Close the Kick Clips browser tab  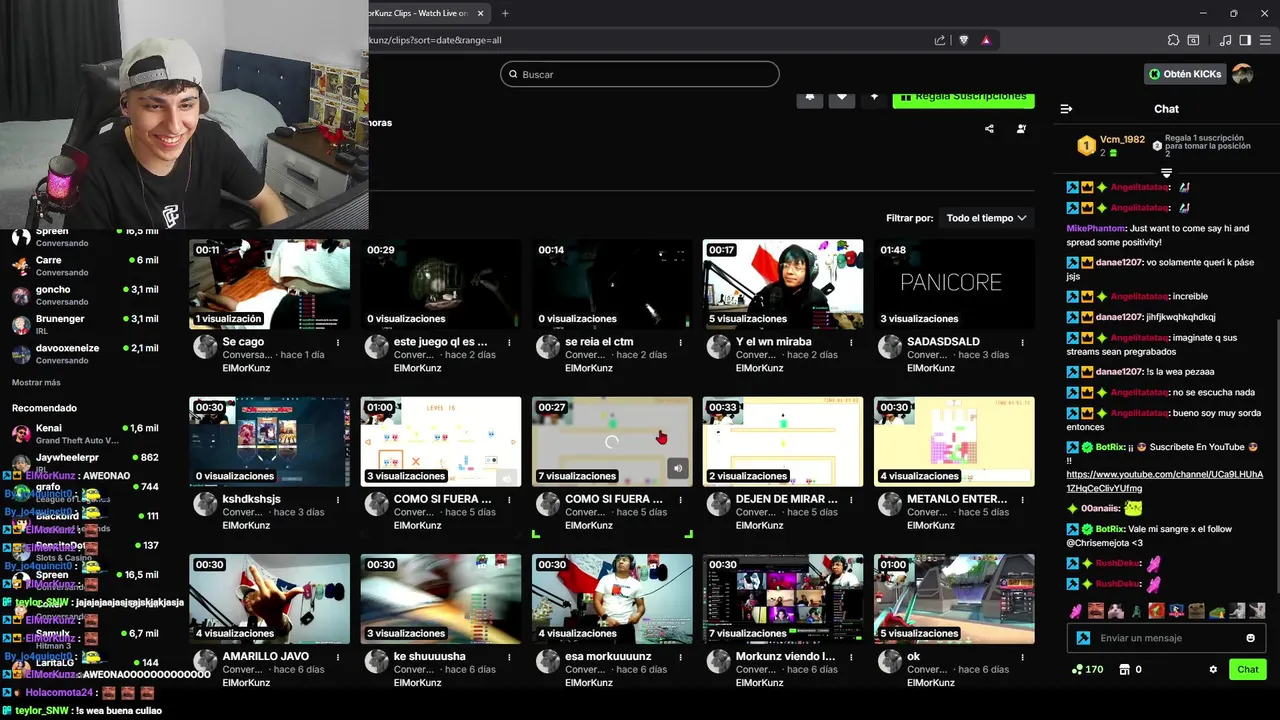[481, 13]
